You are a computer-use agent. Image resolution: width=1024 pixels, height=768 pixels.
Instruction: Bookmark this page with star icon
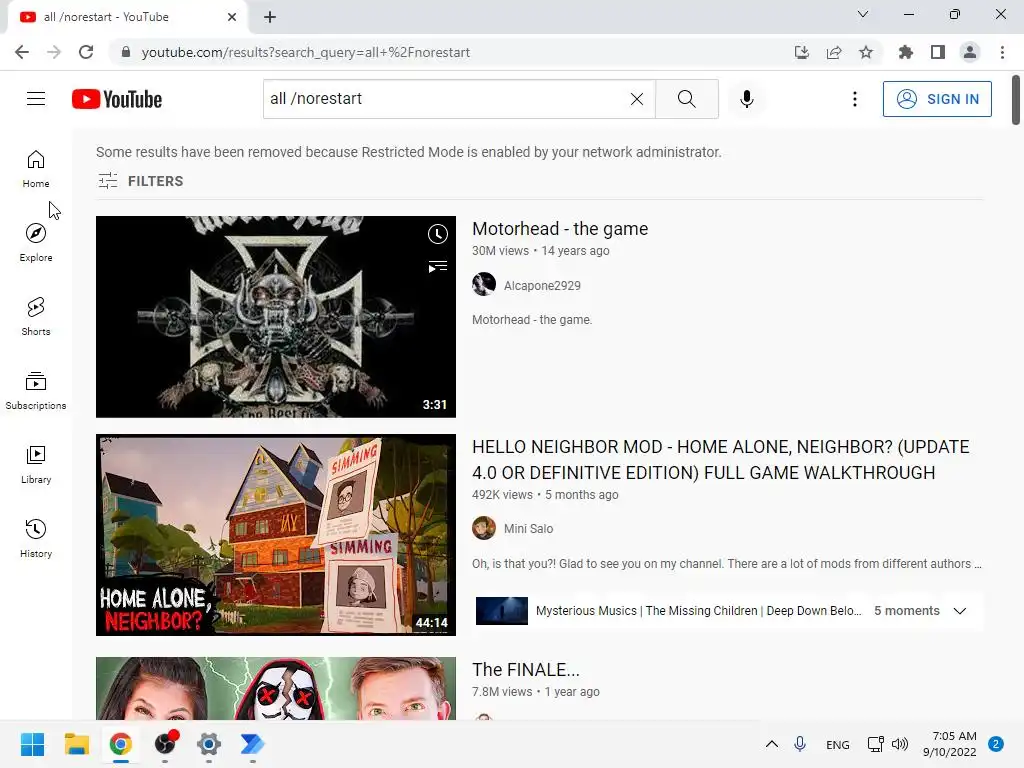pyautogui.click(x=866, y=52)
